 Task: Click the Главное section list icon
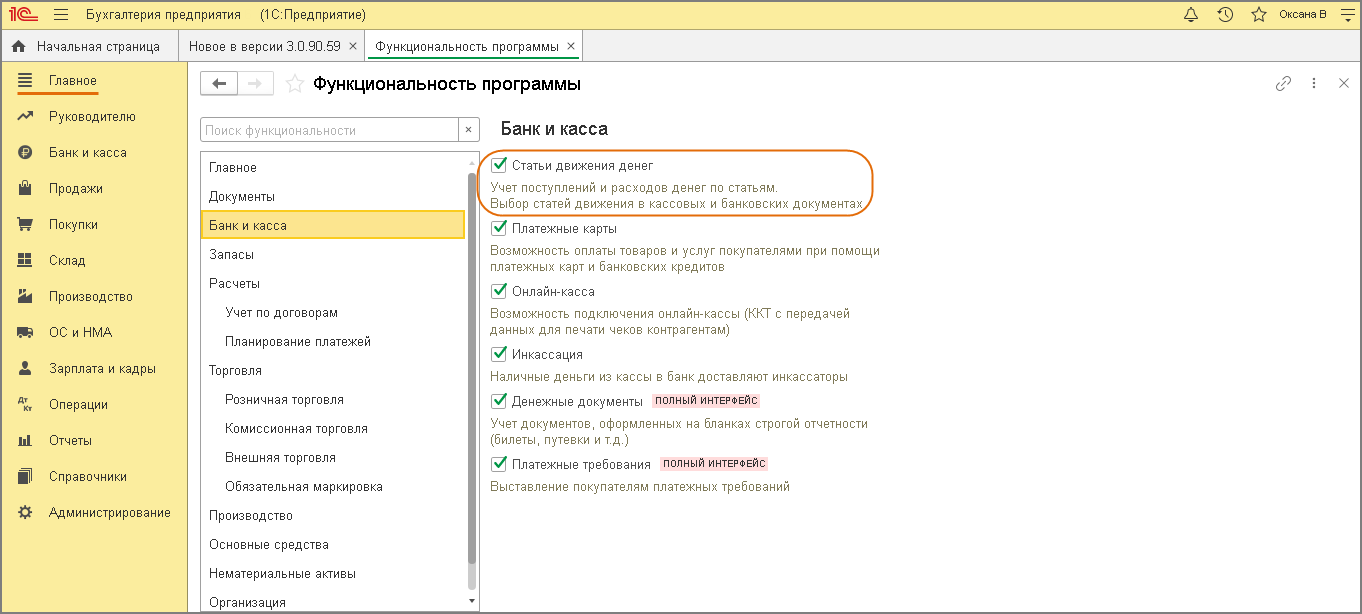[26, 80]
